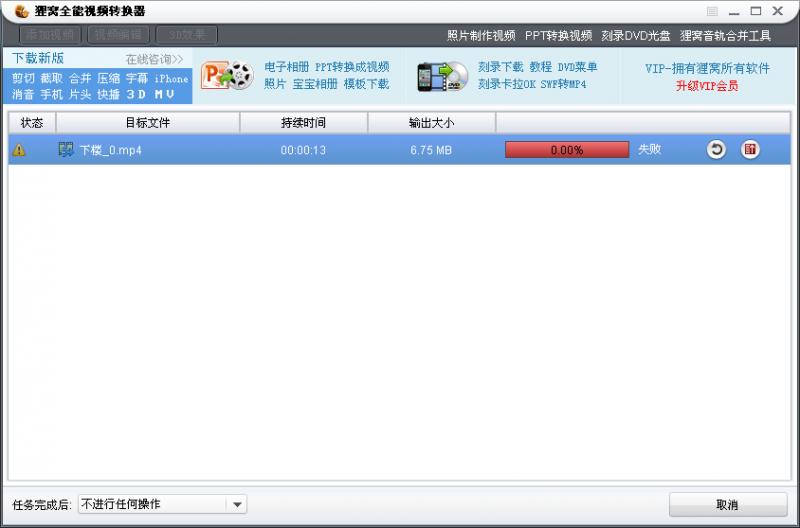Image resolution: width=800 pixels, height=528 pixels.
Task: Click the 宝宝相册 link
Action: pos(315,84)
